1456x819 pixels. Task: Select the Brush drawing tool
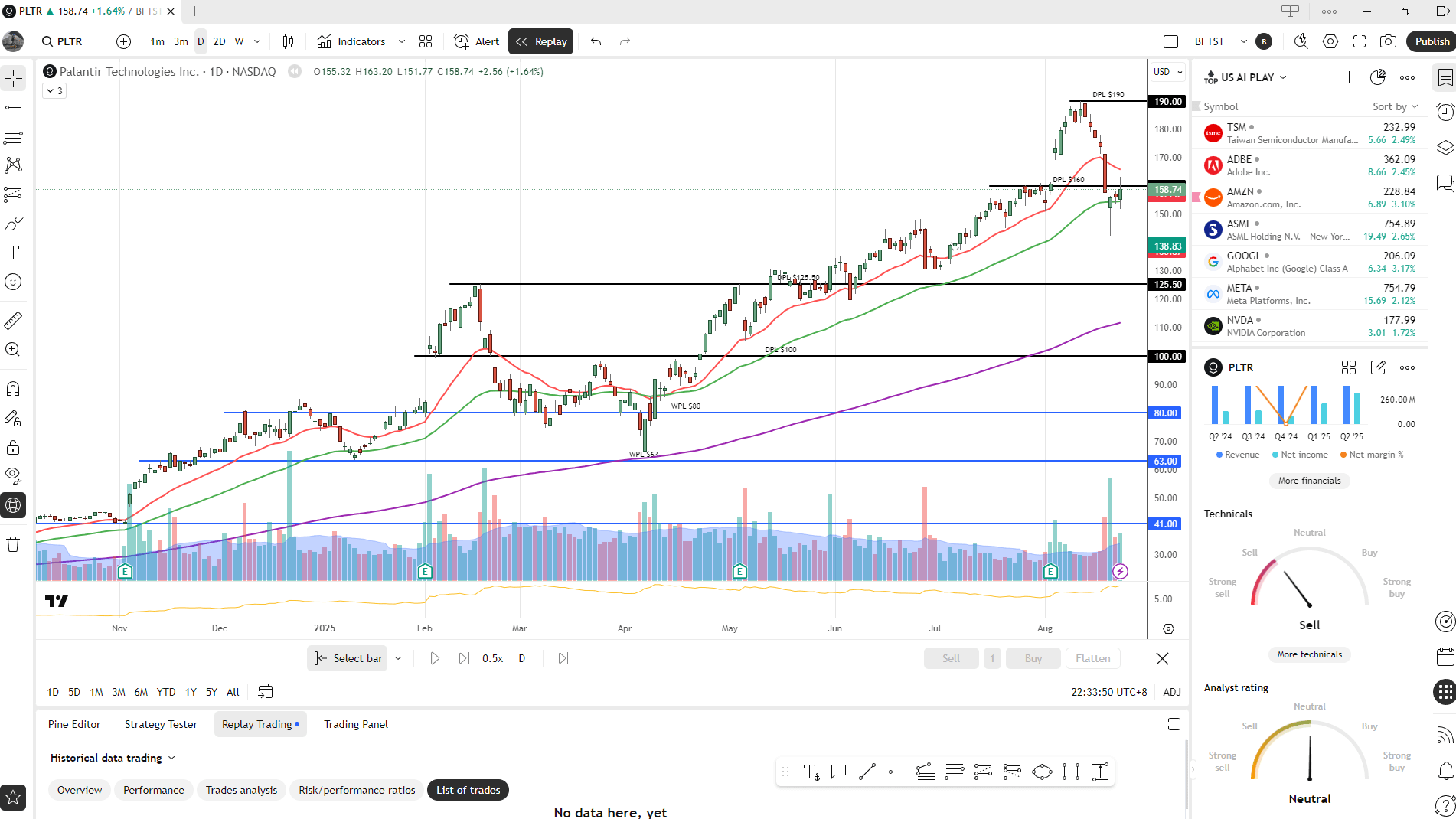point(14,224)
